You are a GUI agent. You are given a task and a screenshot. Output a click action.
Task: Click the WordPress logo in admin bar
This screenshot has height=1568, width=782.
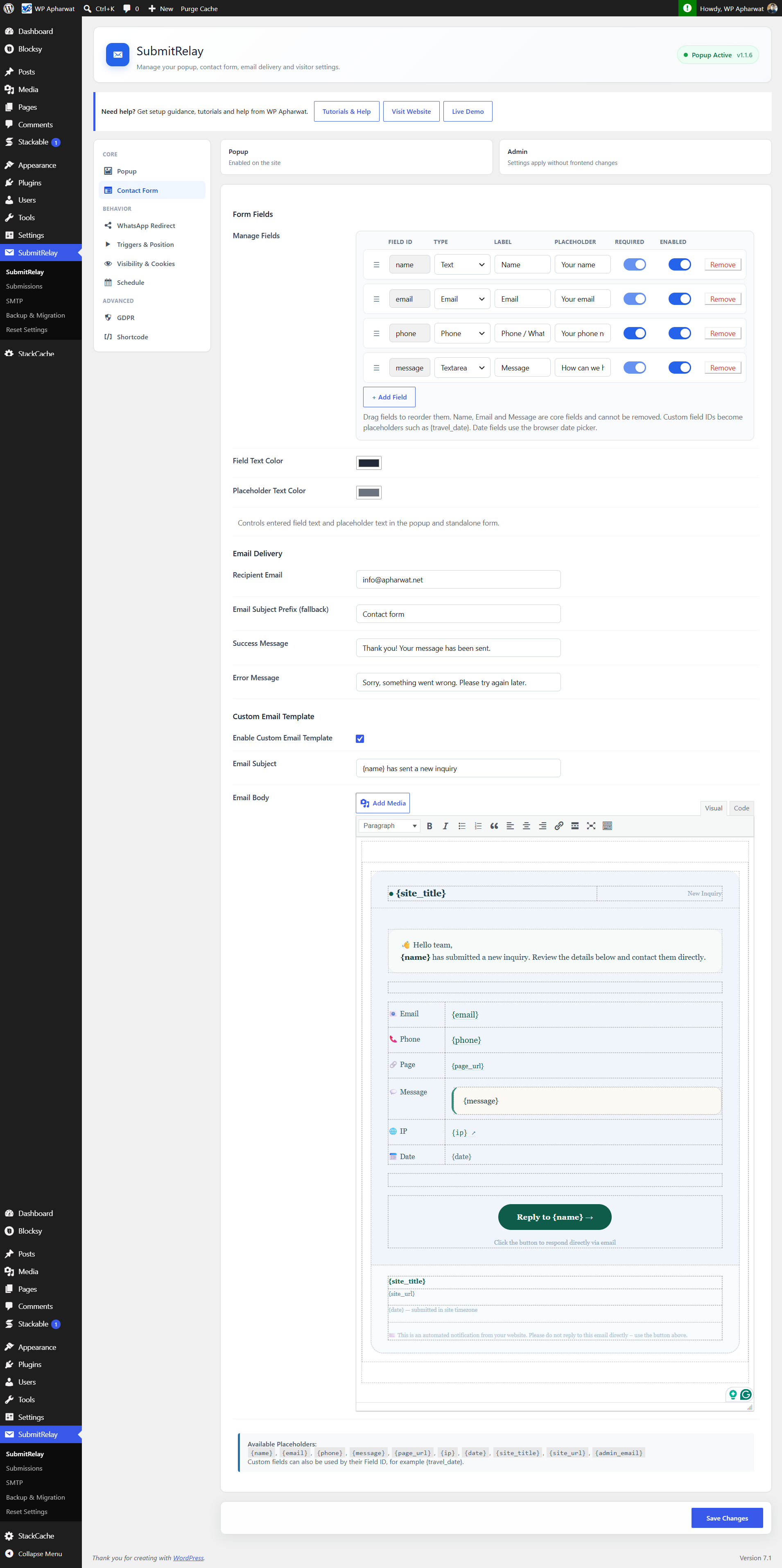pyautogui.click(x=9, y=9)
